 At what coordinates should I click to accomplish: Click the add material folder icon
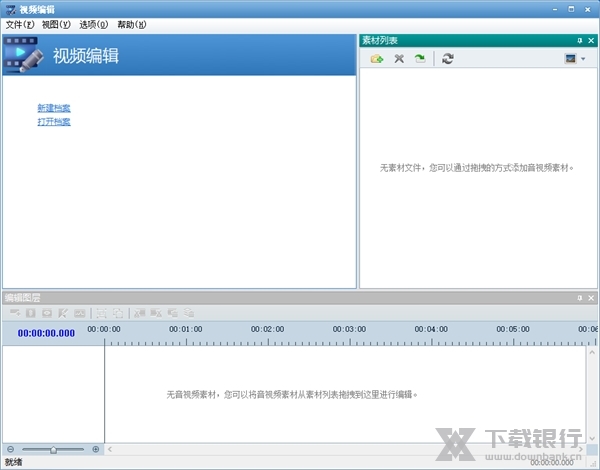click(x=377, y=59)
